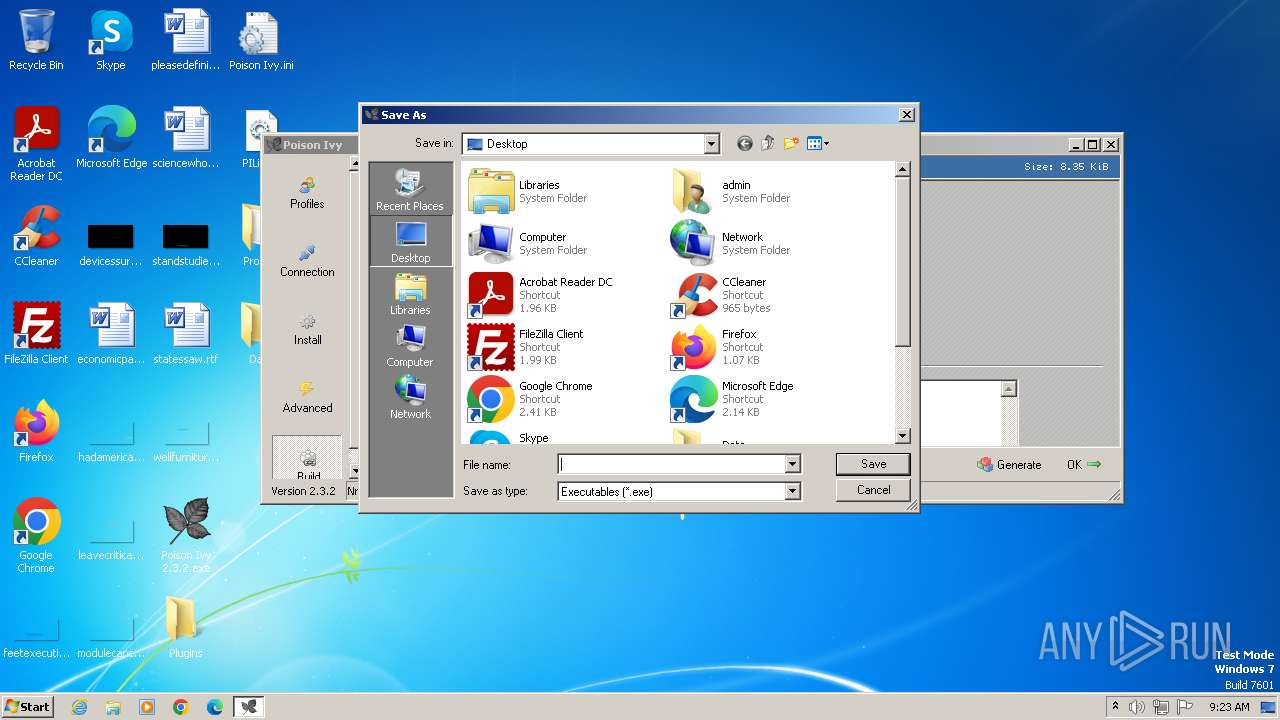Viewport: 1280px width, 720px height.
Task: Open the View Menu icon dropdown
Action: pyautogui.click(x=818, y=144)
